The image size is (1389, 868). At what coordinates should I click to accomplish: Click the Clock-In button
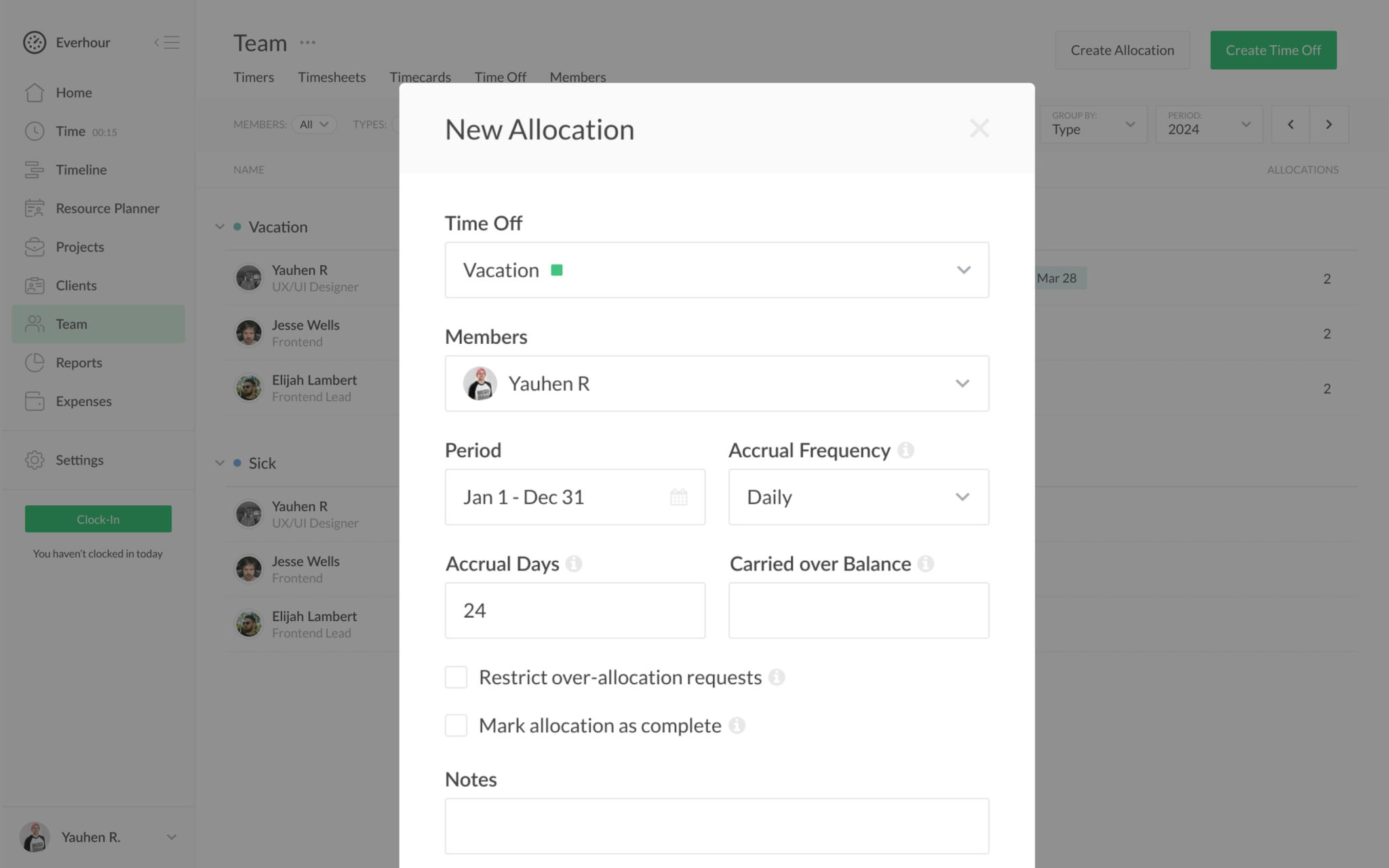coord(98,519)
